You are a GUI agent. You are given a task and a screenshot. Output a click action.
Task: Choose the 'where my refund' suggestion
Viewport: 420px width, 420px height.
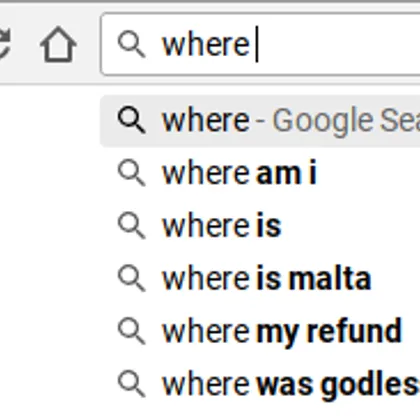[x=260, y=331]
